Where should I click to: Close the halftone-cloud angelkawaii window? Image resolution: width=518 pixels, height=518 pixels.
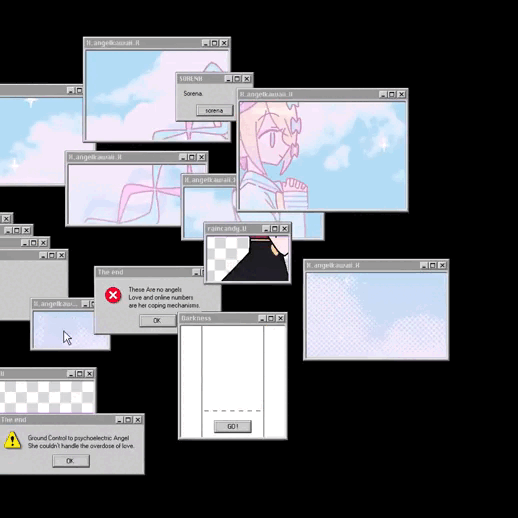coord(442,265)
